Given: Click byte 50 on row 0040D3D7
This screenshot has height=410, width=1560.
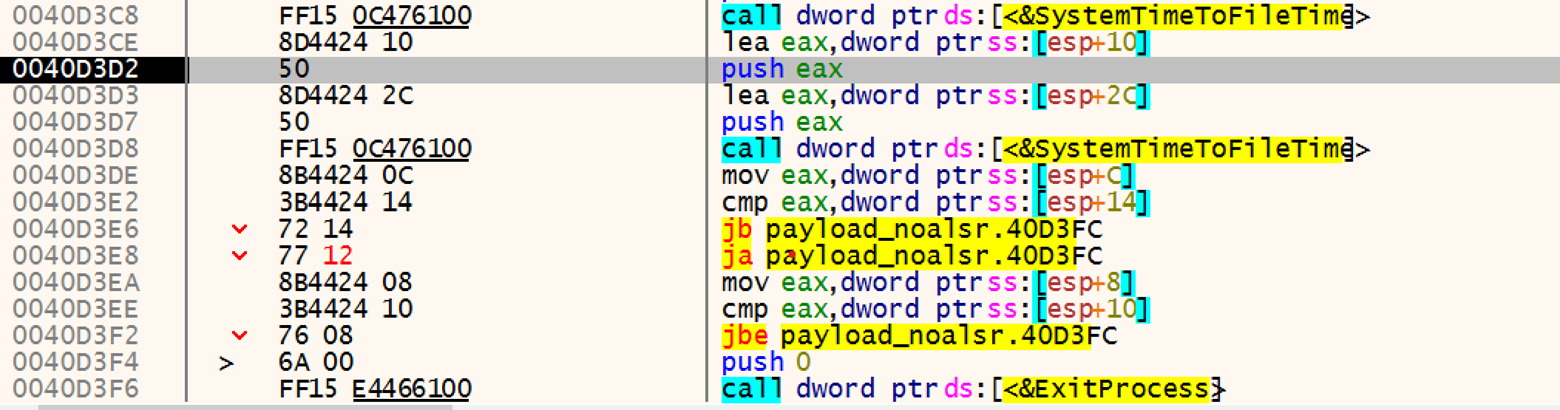Looking at the screenshot, I should pyautogui.click(x=294, y=122).
